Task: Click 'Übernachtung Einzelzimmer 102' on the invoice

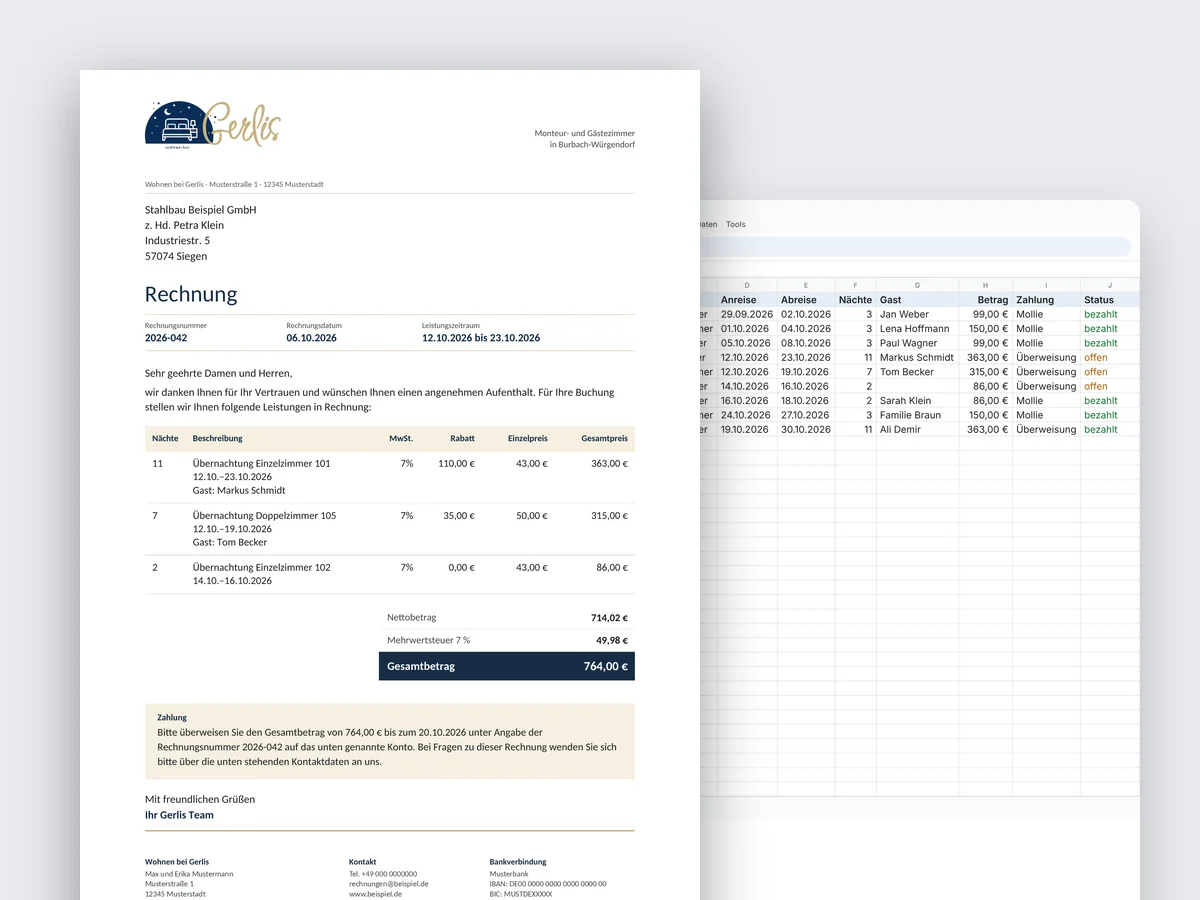Action: coord(262,567)
